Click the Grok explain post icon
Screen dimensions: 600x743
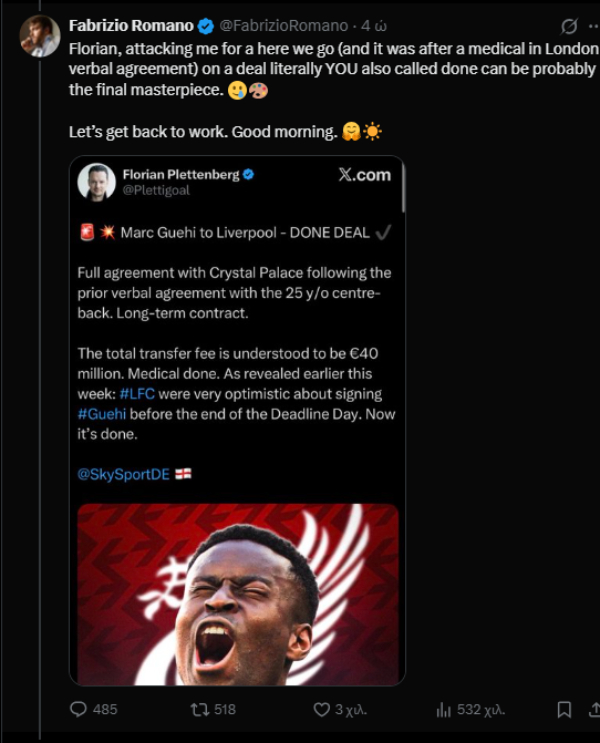coord(569,27)
